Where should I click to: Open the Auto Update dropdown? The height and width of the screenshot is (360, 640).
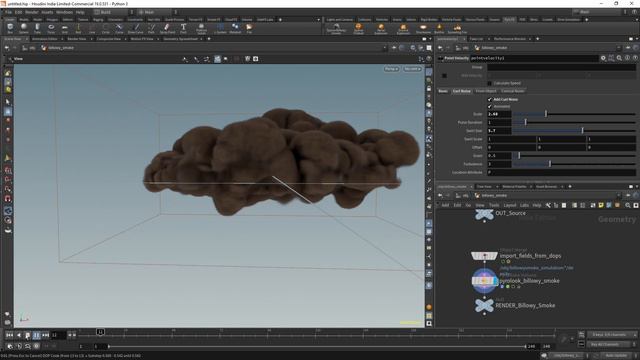pyautogui.click(x=618, y=356)
